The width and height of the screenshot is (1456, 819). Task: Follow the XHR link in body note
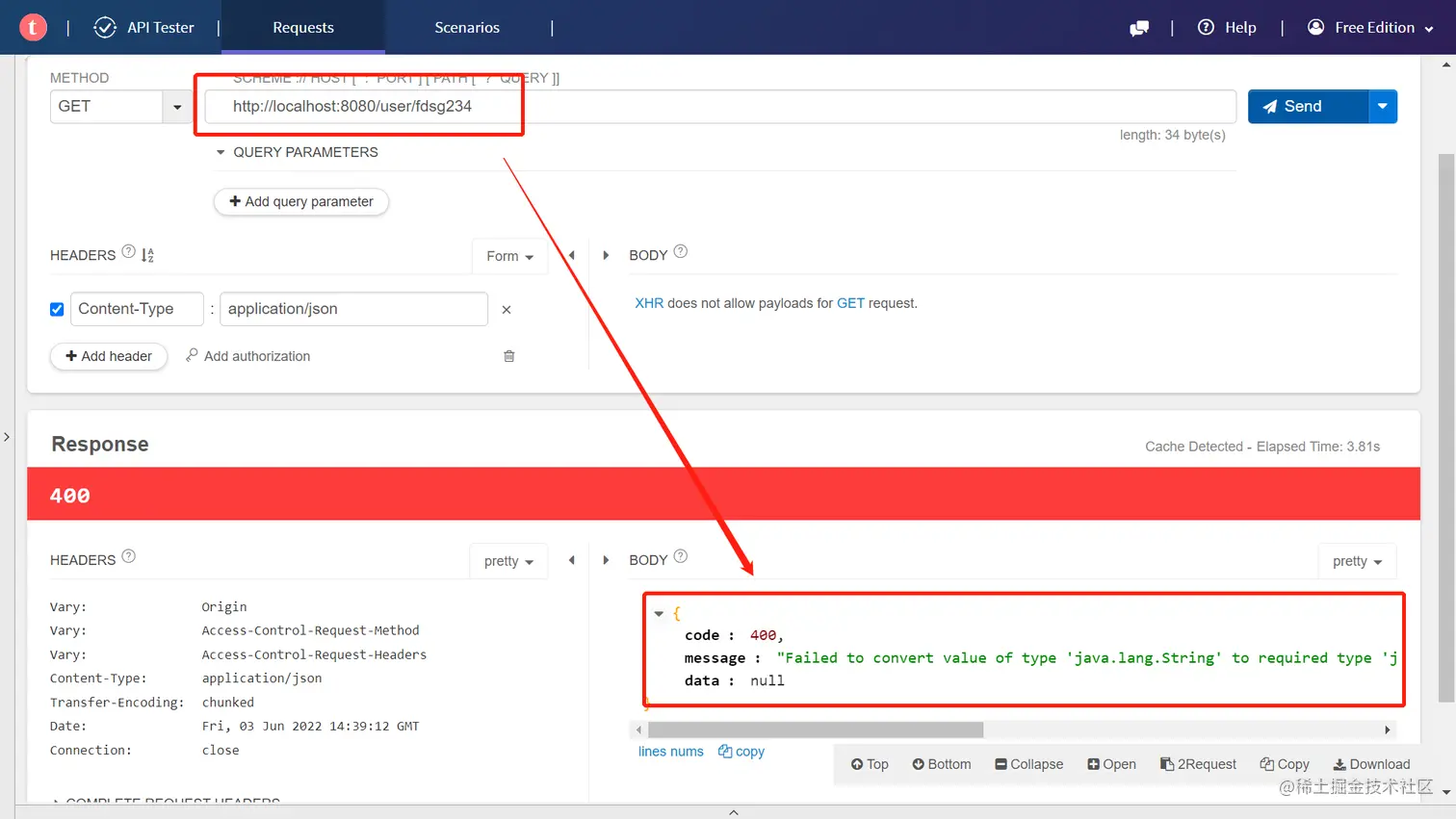pyautogui.click(x=649, y=303)
